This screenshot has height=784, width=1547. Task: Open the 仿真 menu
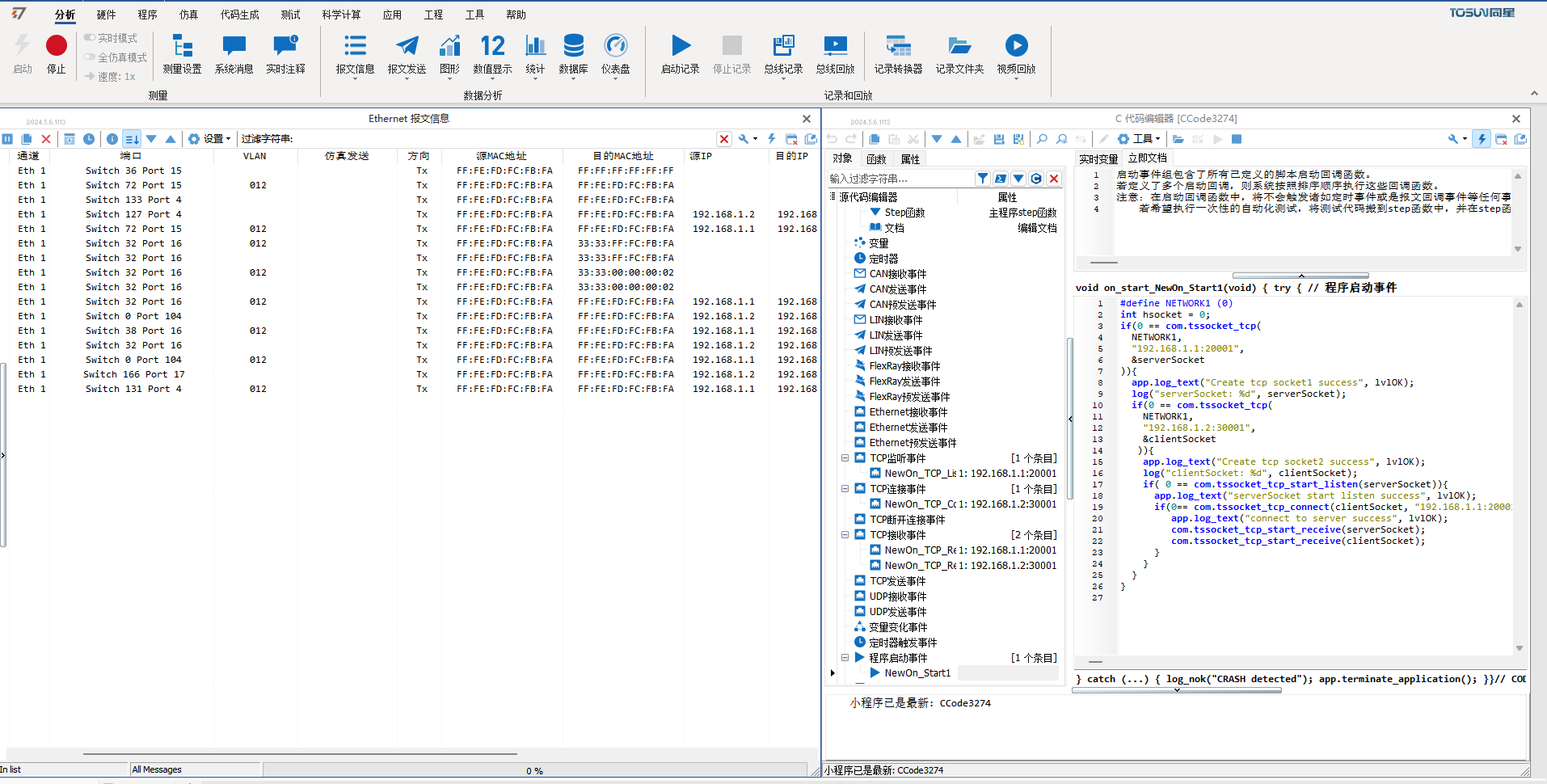tap(188, 15)
